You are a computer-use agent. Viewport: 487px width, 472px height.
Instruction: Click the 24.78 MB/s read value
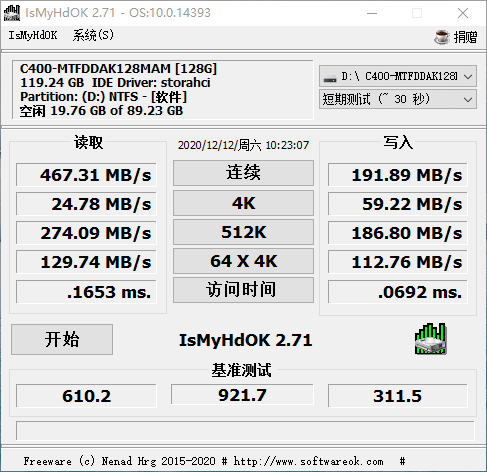tap(86, 204)
